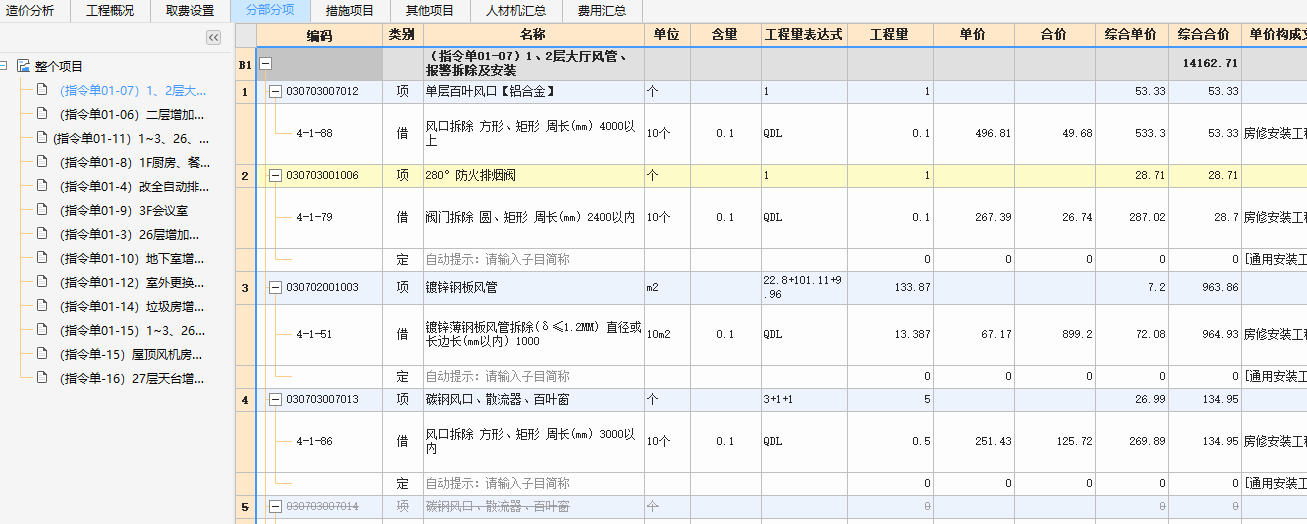Click document icon beside (指令单01-10) 地下室增
Viewport: 1307px width, 524px height.
[42, 257]
